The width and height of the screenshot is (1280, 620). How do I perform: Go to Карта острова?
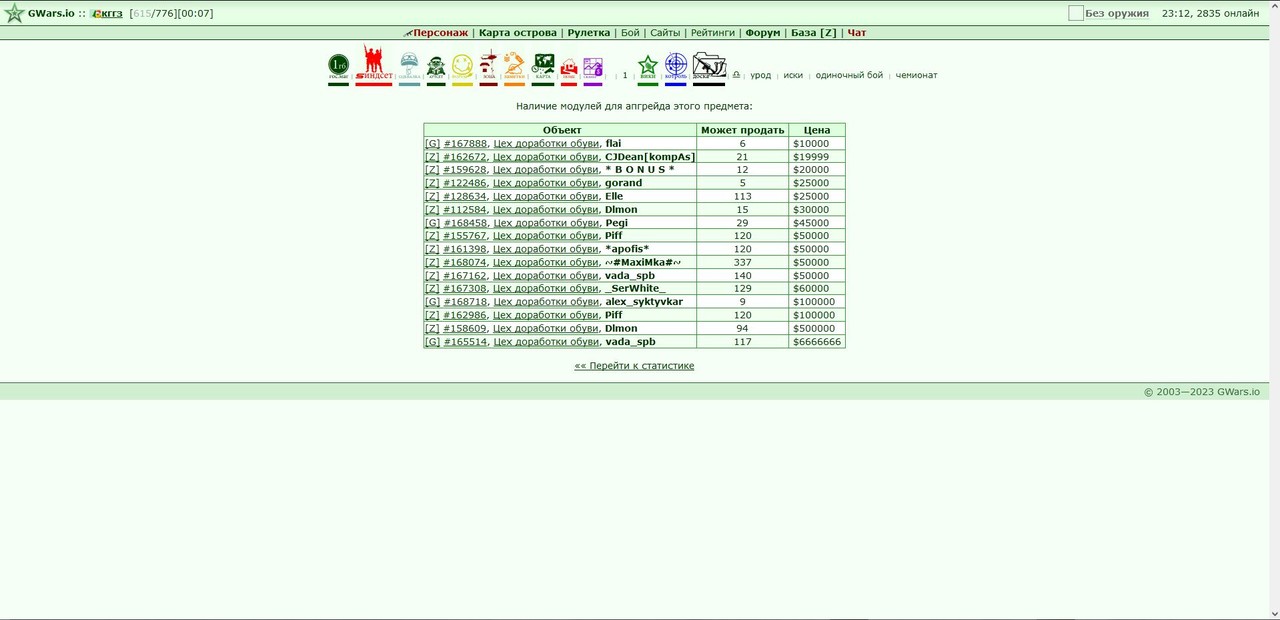518,33
